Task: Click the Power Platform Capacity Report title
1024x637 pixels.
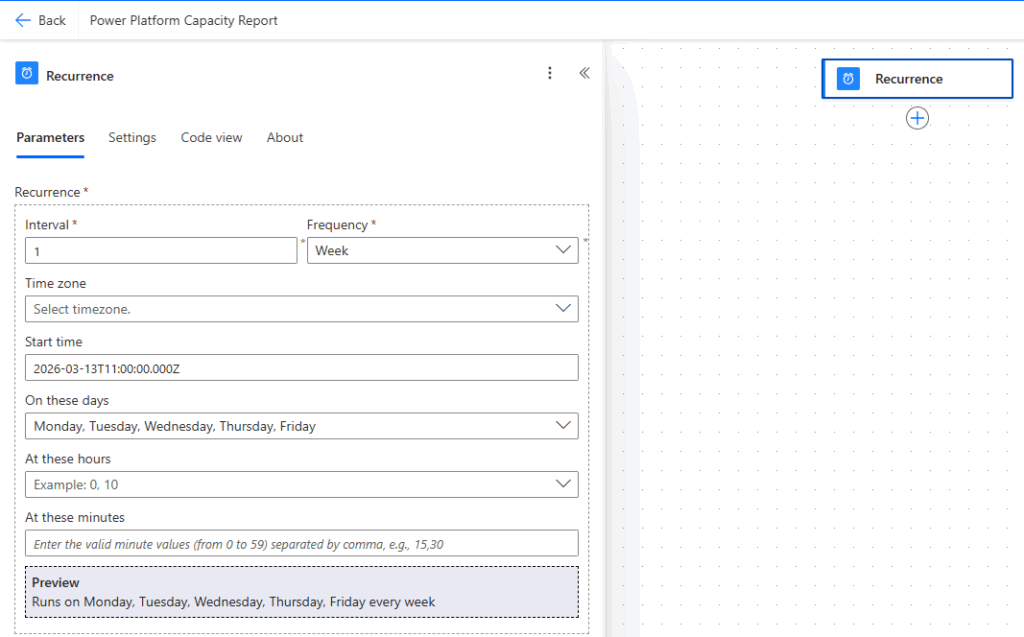Action: [x=184, y=20]
